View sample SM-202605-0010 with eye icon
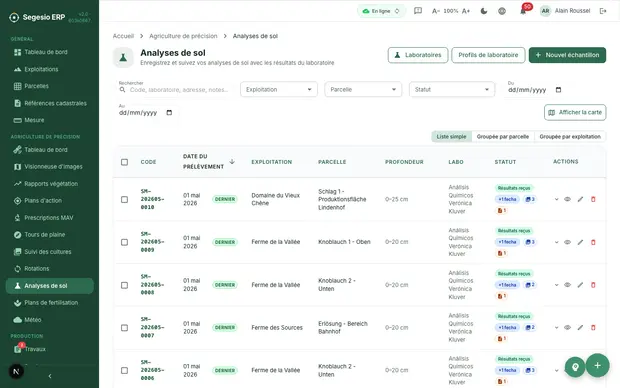 567,199
